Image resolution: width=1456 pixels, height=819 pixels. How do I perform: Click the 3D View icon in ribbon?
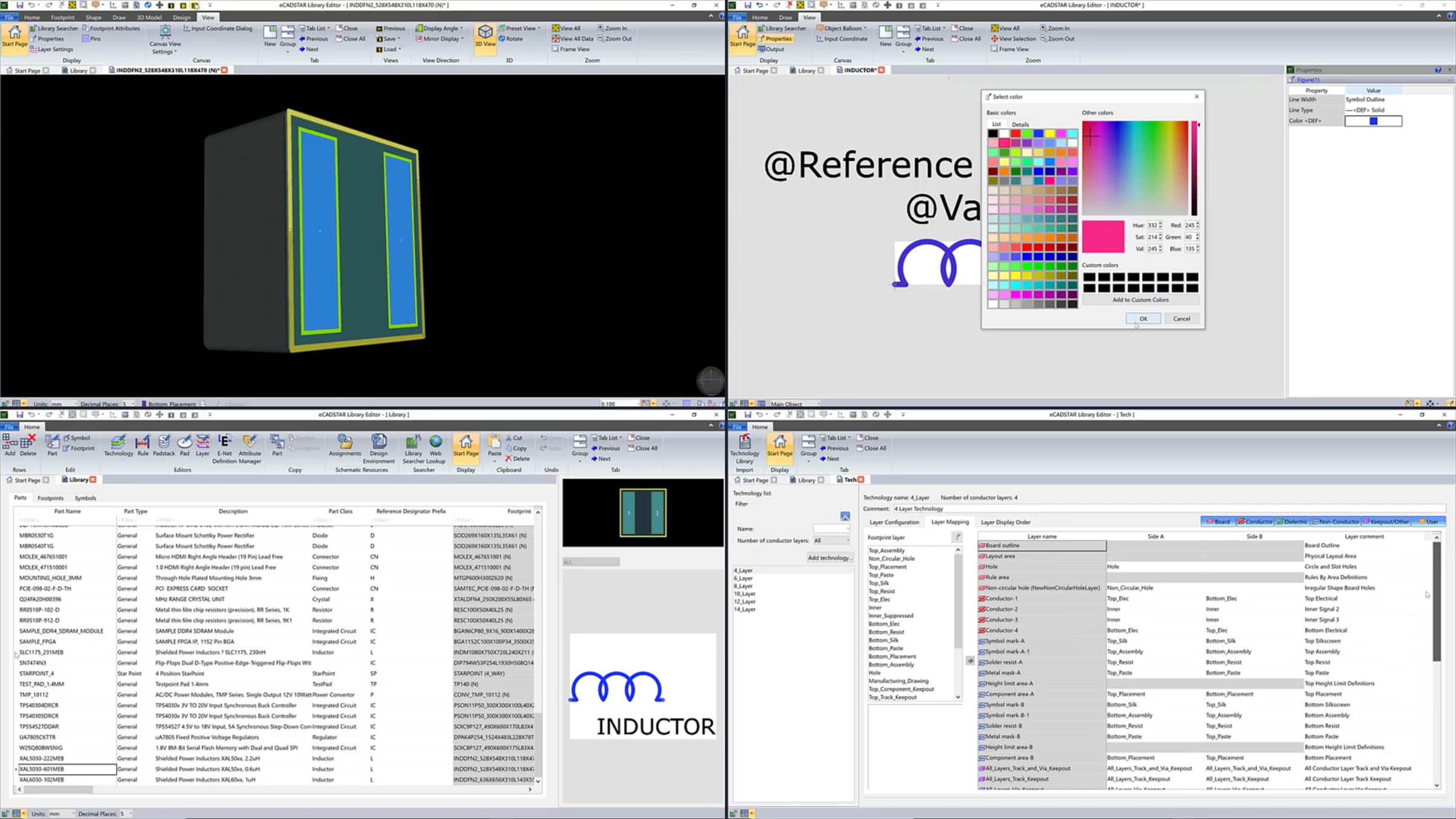(x=485, y=36)
